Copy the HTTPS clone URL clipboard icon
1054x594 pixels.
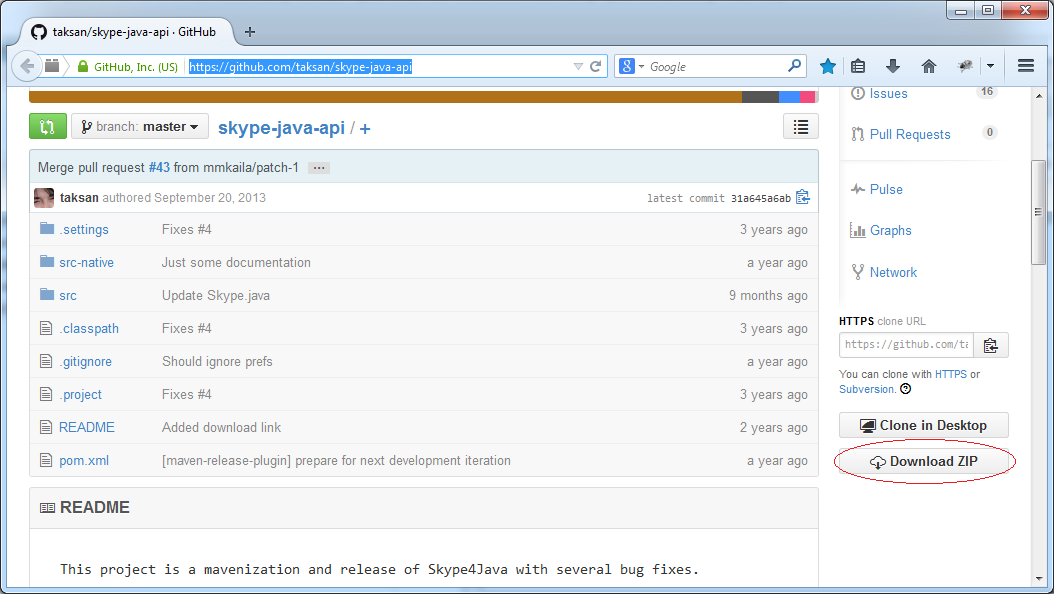coord(990,345)
